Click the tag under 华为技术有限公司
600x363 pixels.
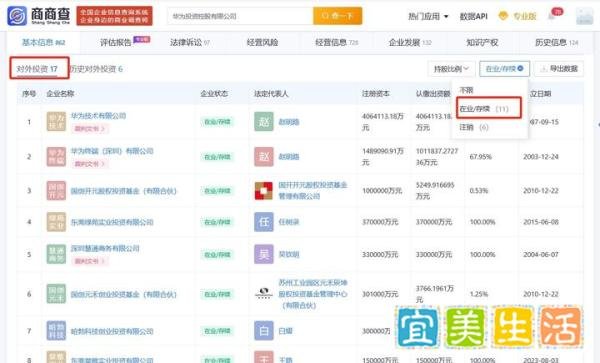pos(90,129)
